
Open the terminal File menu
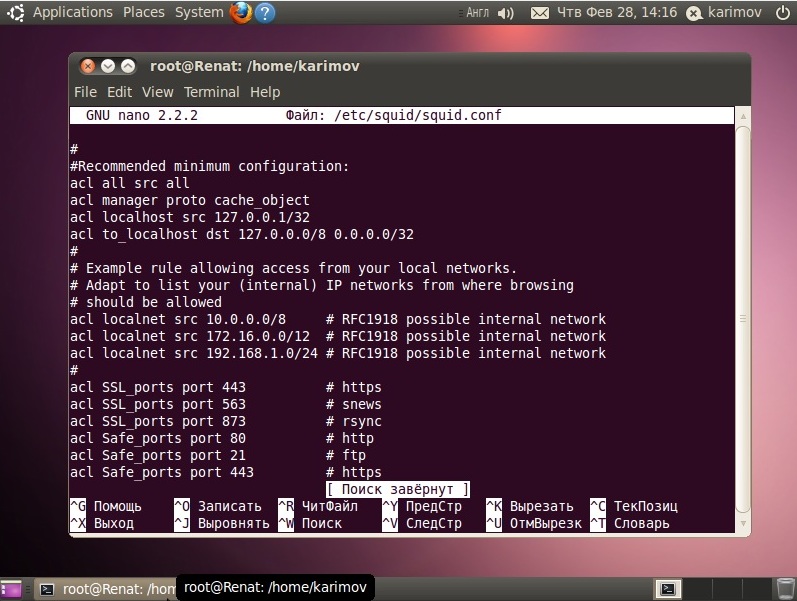85,92
